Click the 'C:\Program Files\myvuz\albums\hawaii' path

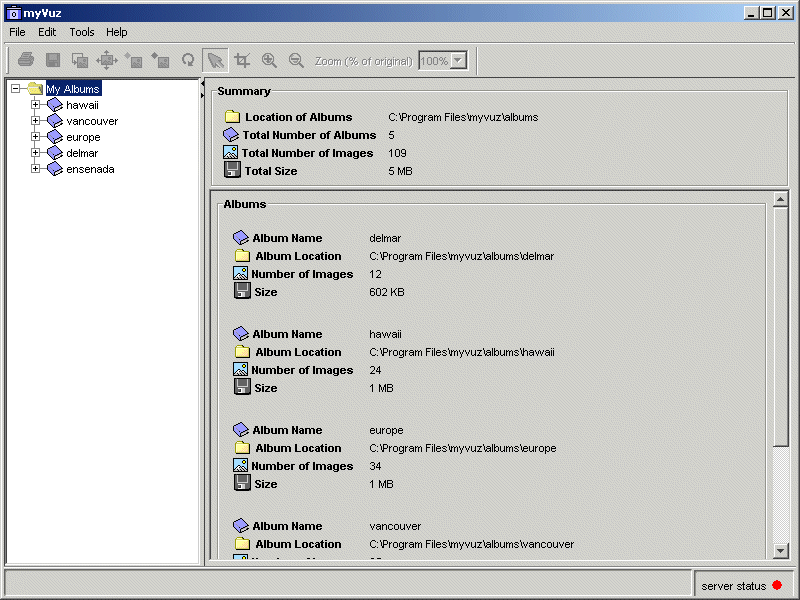click(462, 352)
